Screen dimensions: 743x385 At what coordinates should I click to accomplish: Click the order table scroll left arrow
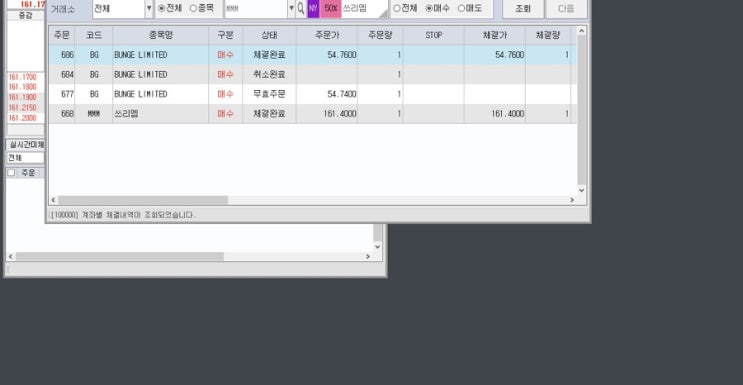pyautogui.click(x=53, y=200)
